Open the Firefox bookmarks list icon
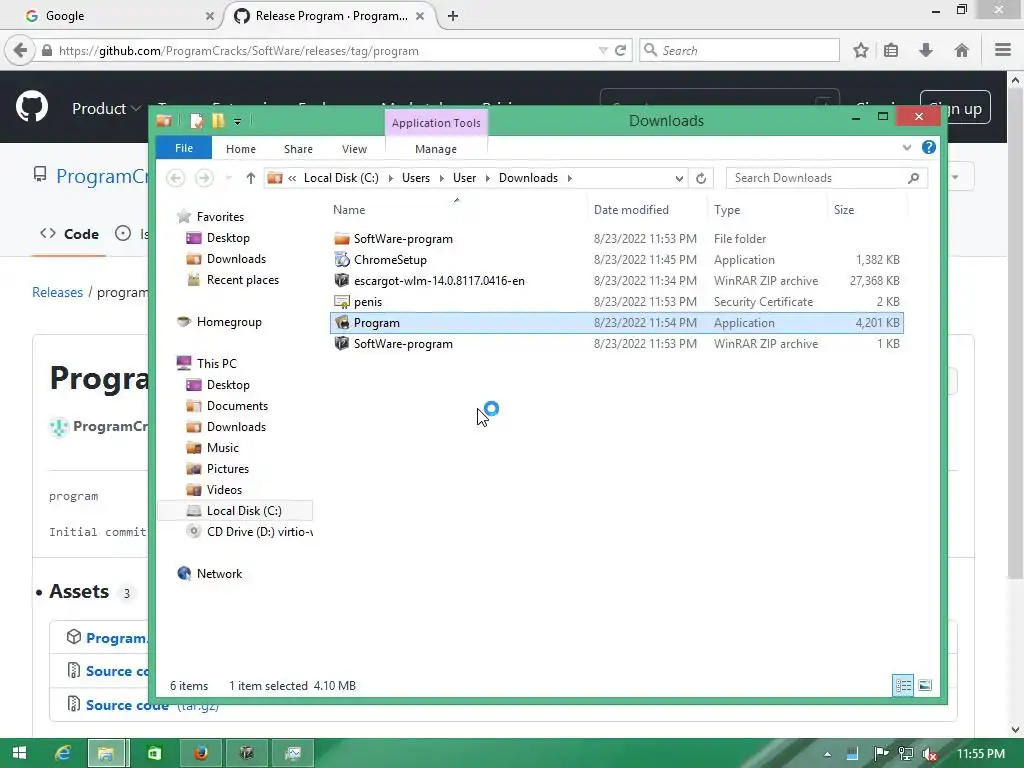 tap(891, 50)
